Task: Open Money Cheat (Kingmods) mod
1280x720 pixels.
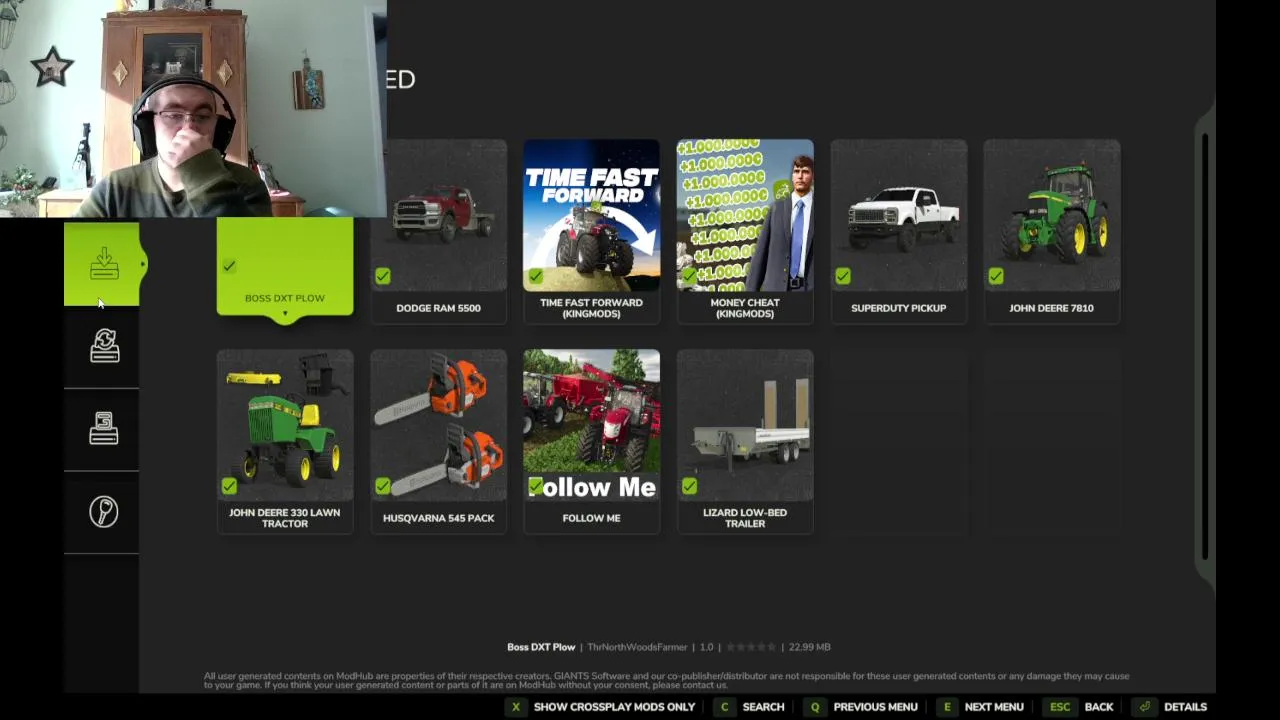Action: (745, 232)
